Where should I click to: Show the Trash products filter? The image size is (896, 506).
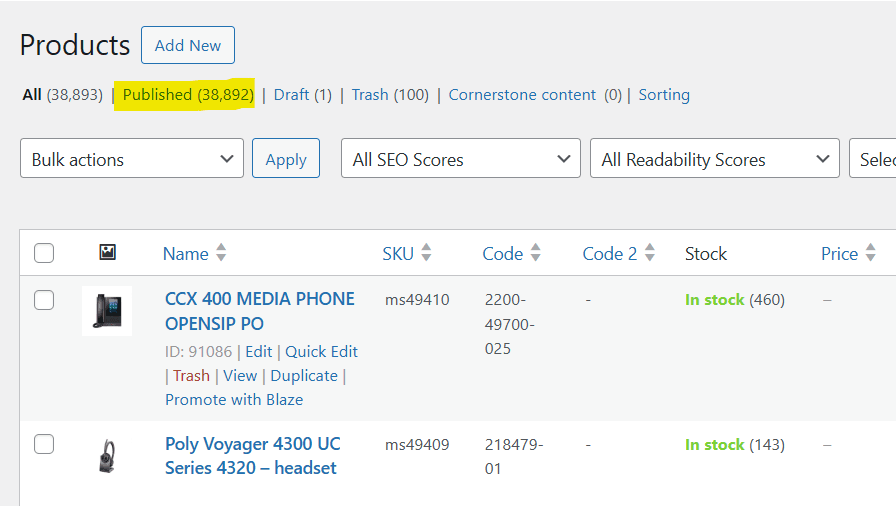[x=370, y=95]
